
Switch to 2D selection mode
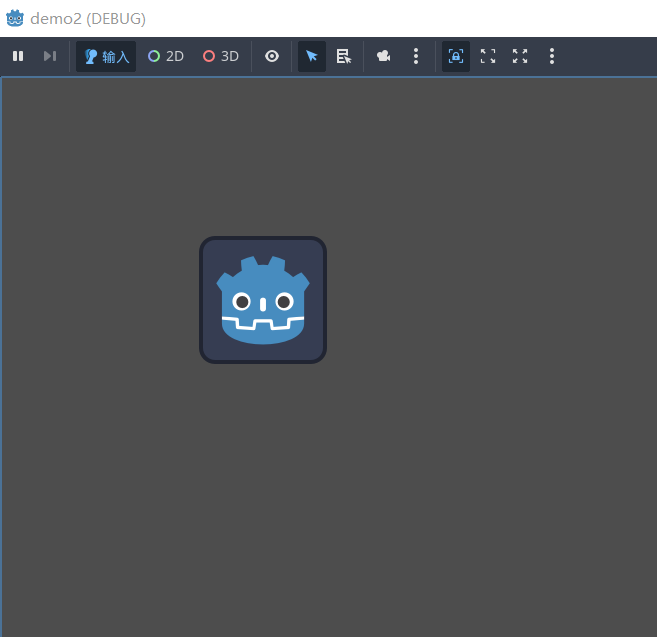coord(166,56)
